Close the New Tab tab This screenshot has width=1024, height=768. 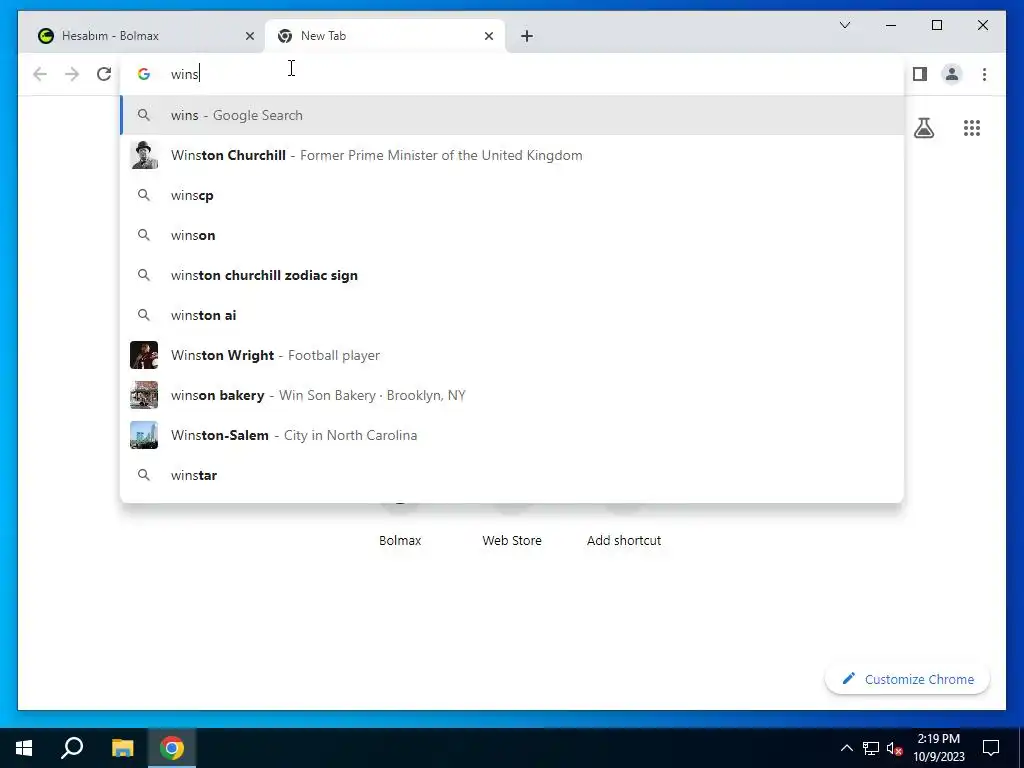pos(488,36)
